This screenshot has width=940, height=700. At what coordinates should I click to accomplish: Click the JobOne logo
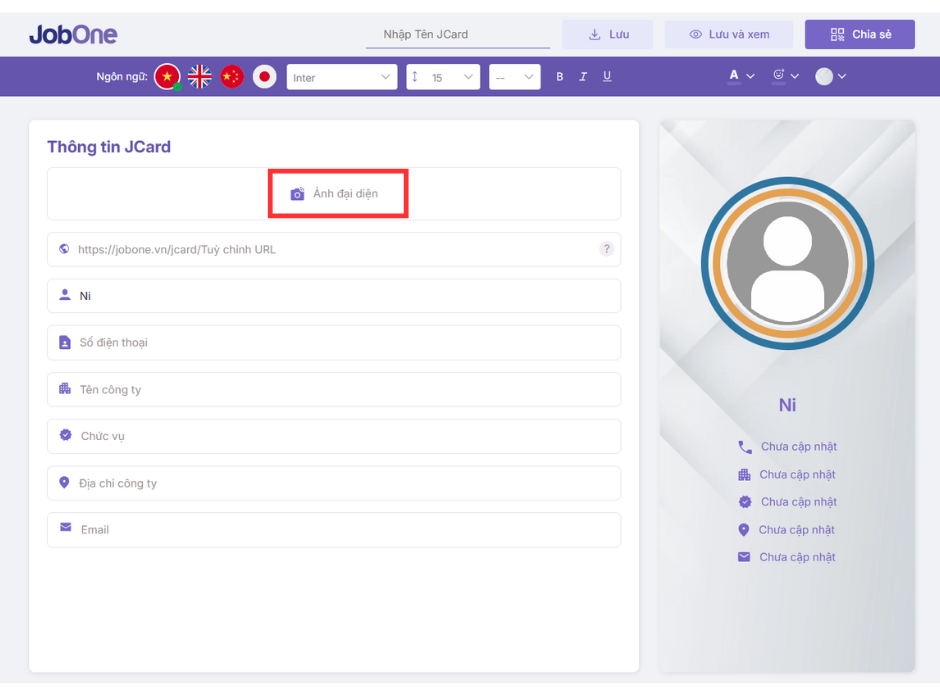(x=73, y=34)
